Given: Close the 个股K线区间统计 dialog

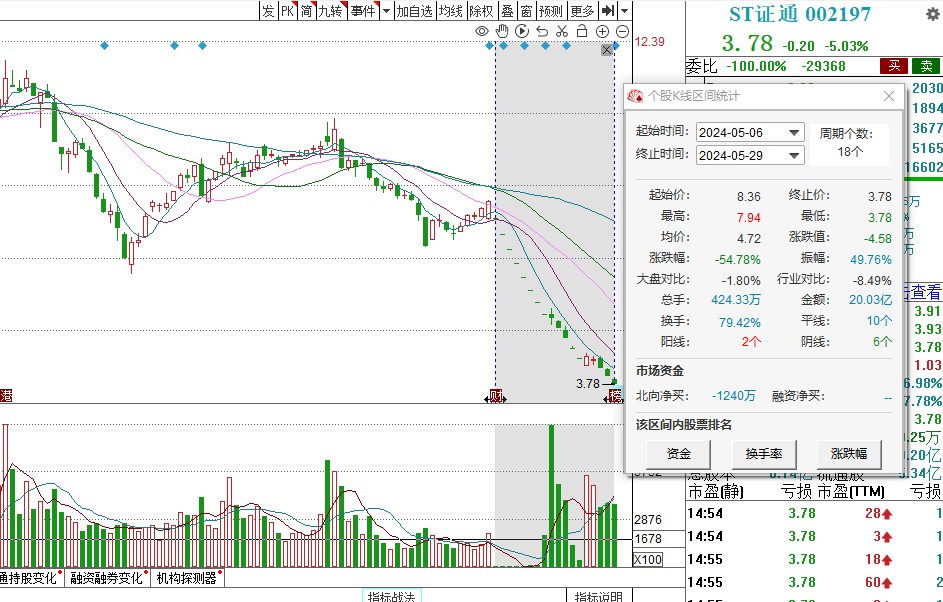Looking at the screenshot, I should (889, 96).
